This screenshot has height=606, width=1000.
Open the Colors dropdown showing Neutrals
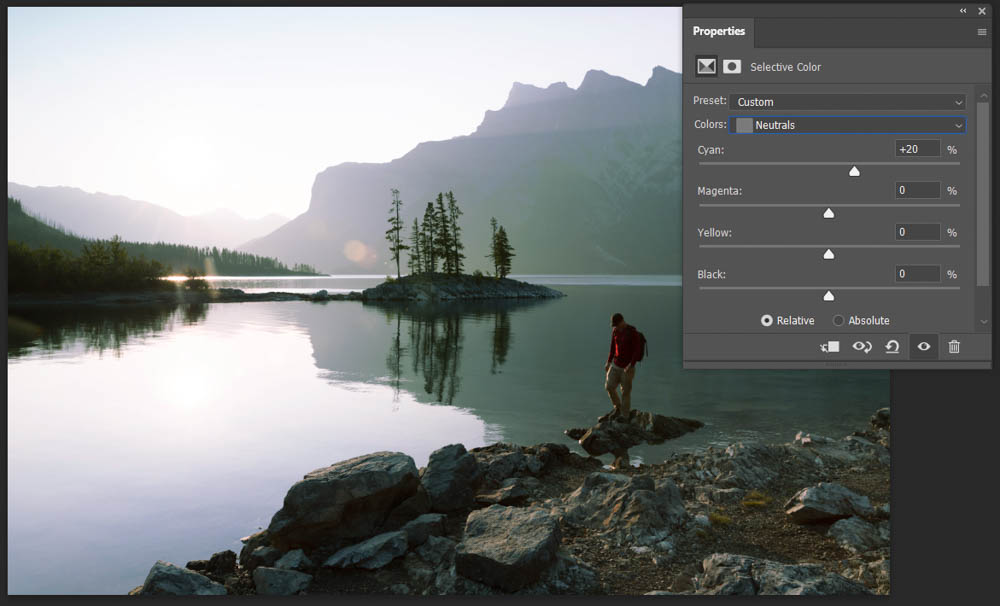848,125
